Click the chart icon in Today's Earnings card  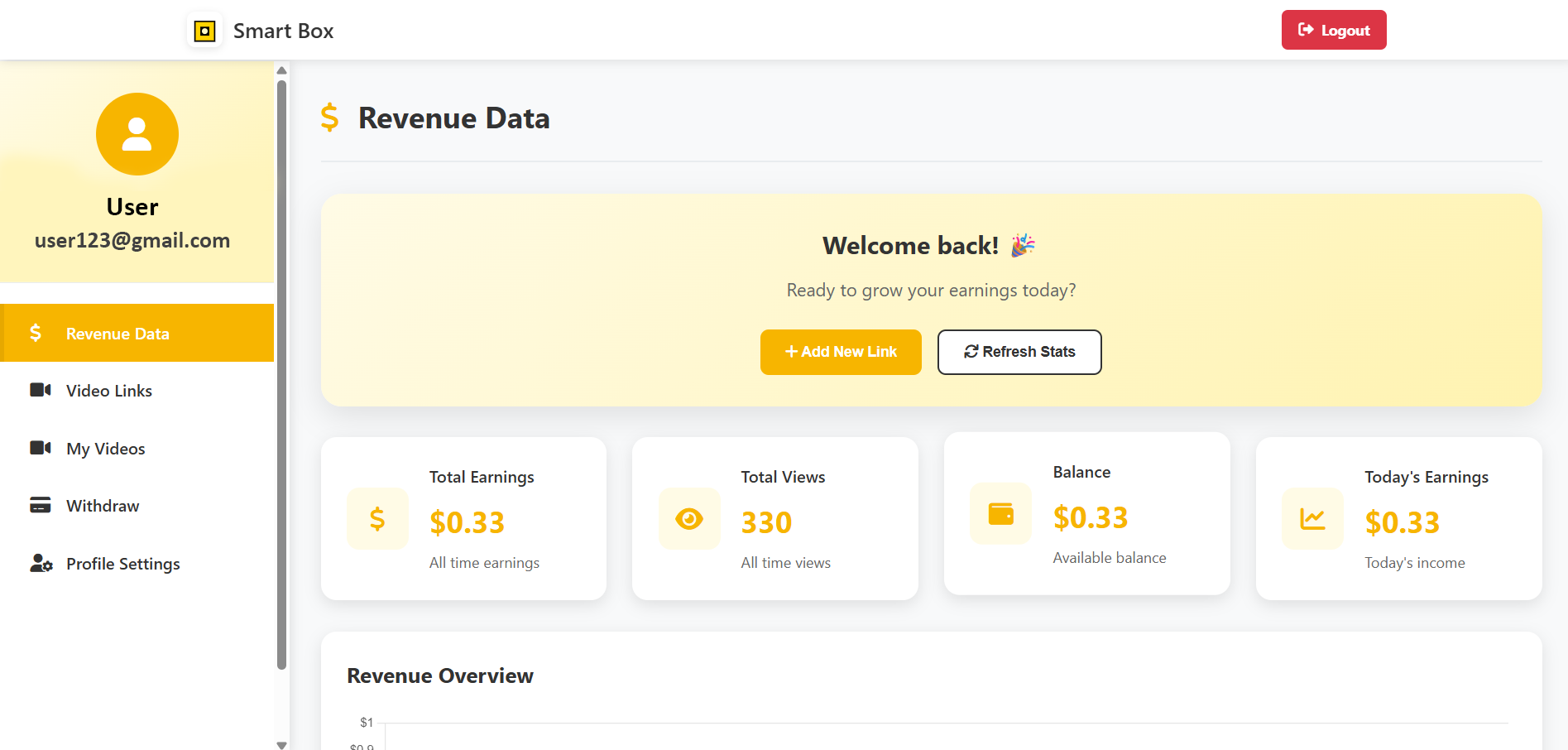pyautogui.click(x=1312, y=519)
